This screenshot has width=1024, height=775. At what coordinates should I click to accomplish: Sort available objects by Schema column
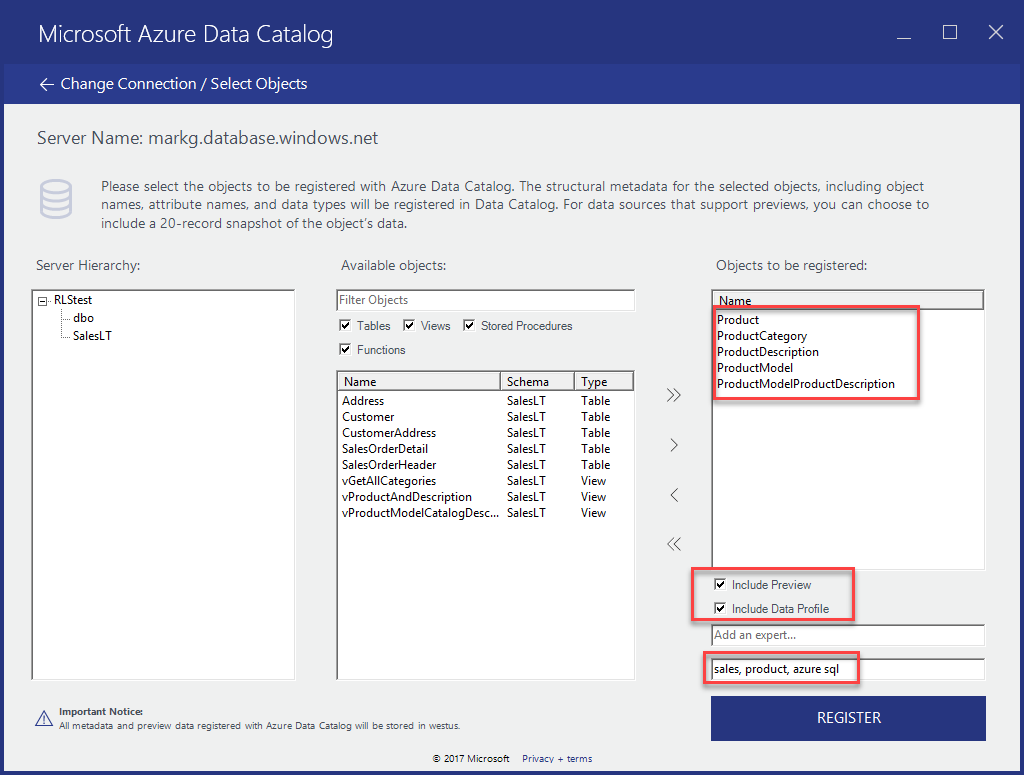click(537, 381)
